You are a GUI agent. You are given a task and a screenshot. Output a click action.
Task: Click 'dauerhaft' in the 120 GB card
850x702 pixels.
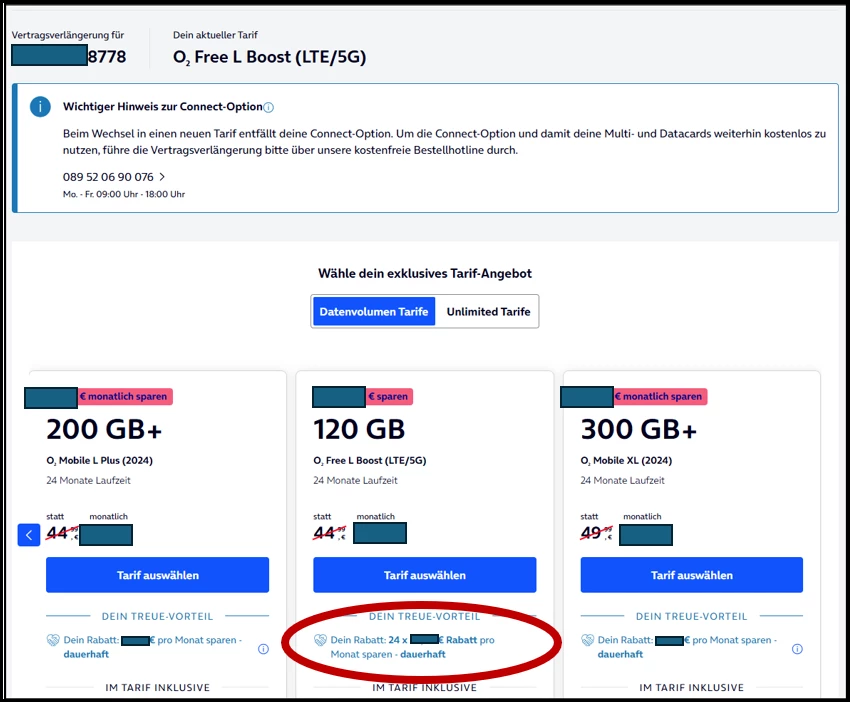(423, 654)
